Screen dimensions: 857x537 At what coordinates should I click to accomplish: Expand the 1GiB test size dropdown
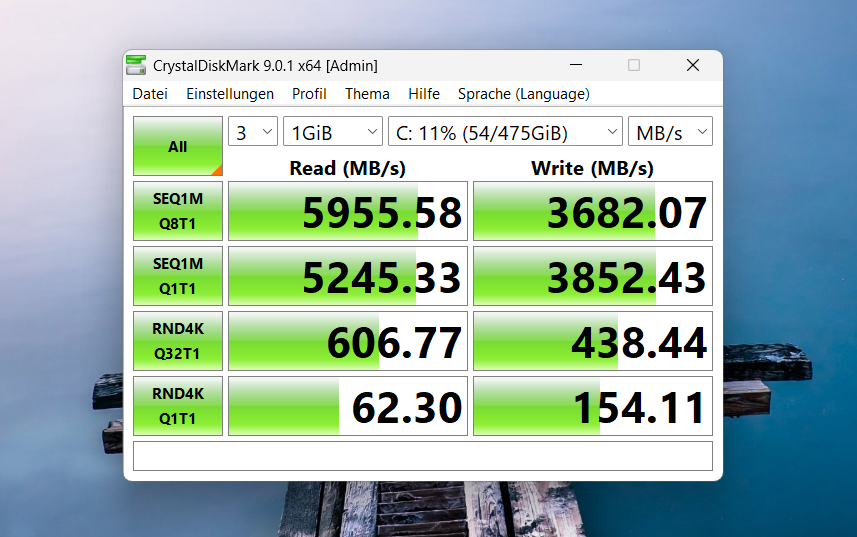click(x=333, y=132)
